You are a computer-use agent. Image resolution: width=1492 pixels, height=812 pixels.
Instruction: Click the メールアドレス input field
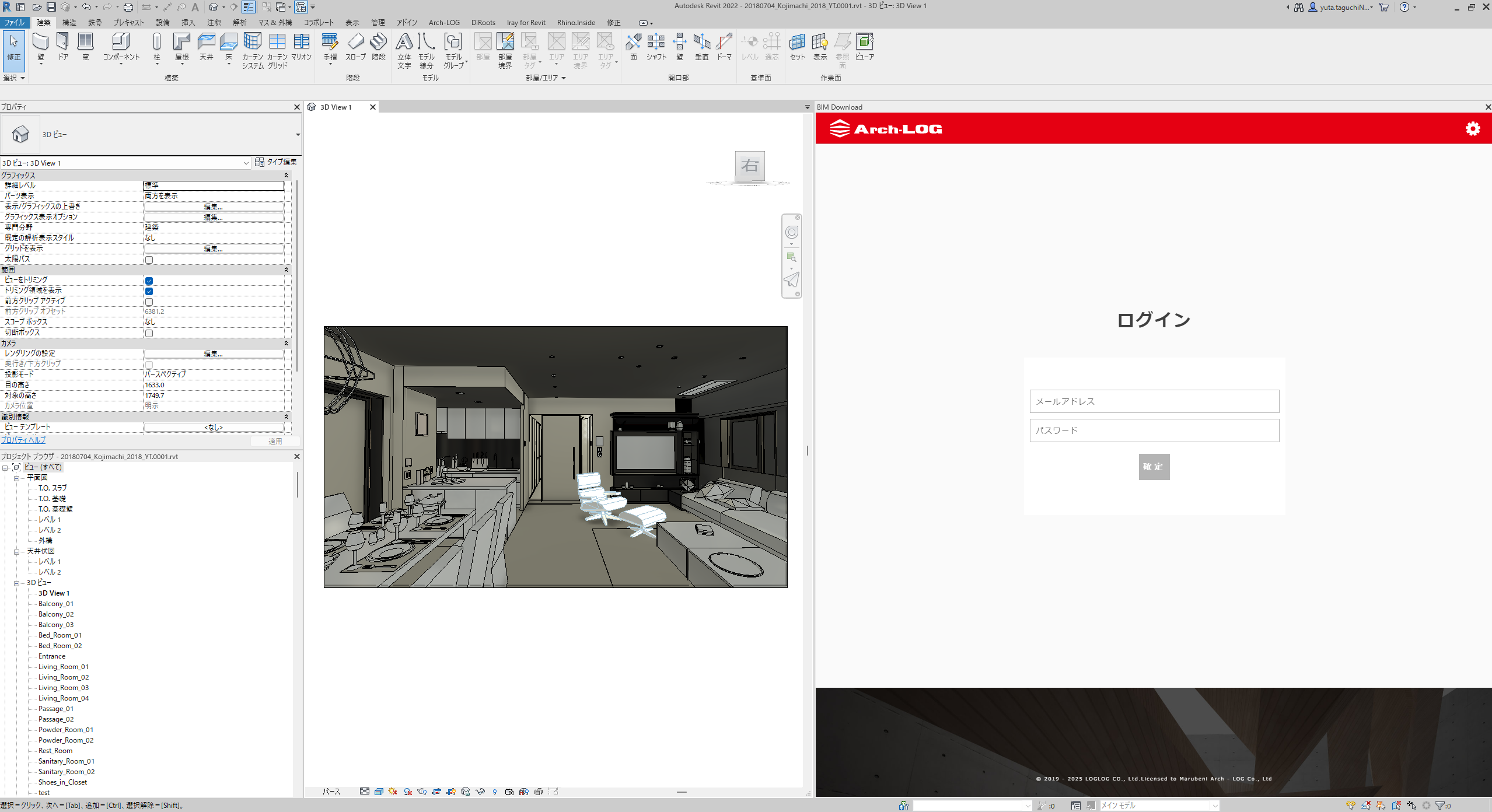pyautogui.click(x=1154, y=401)
